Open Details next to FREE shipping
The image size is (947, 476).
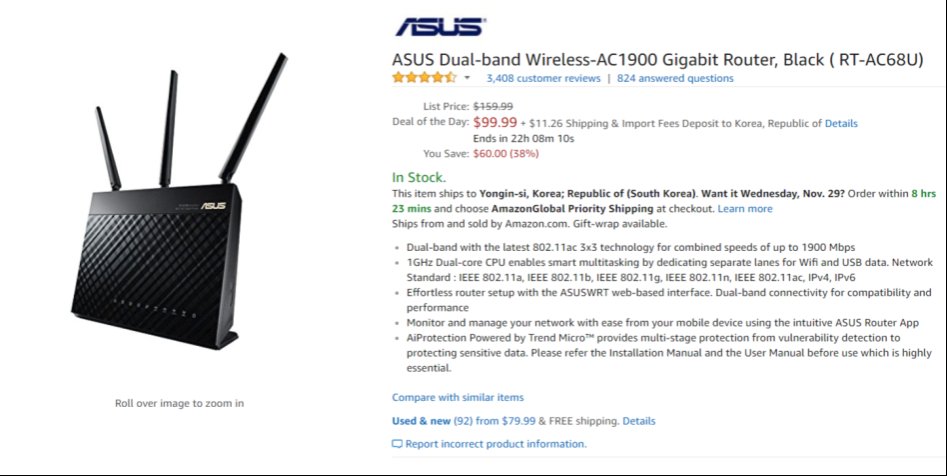coord(639,421)
